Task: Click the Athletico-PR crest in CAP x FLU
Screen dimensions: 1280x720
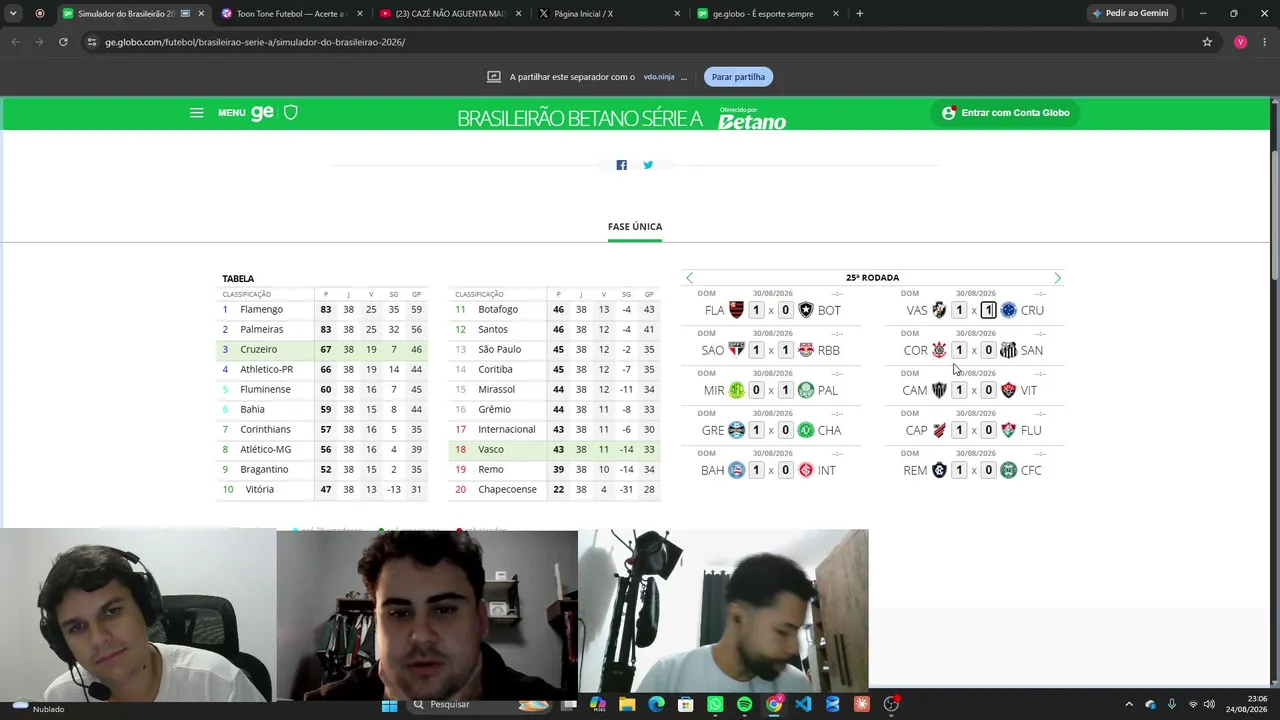Action: pyautogui.click(x=939, y=430)
